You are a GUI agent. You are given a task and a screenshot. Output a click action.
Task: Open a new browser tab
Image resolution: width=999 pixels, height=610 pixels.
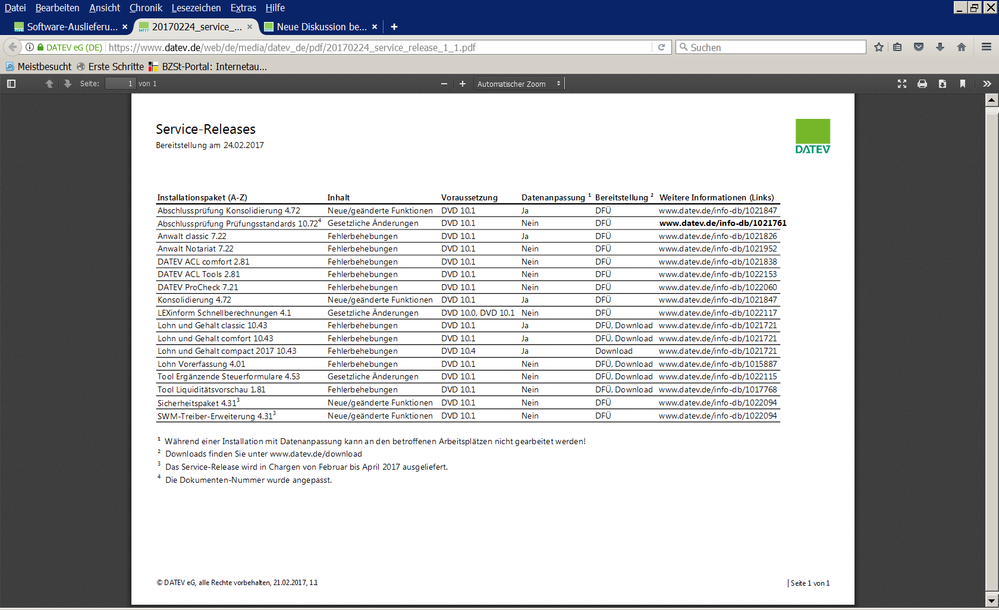(394, 27)
